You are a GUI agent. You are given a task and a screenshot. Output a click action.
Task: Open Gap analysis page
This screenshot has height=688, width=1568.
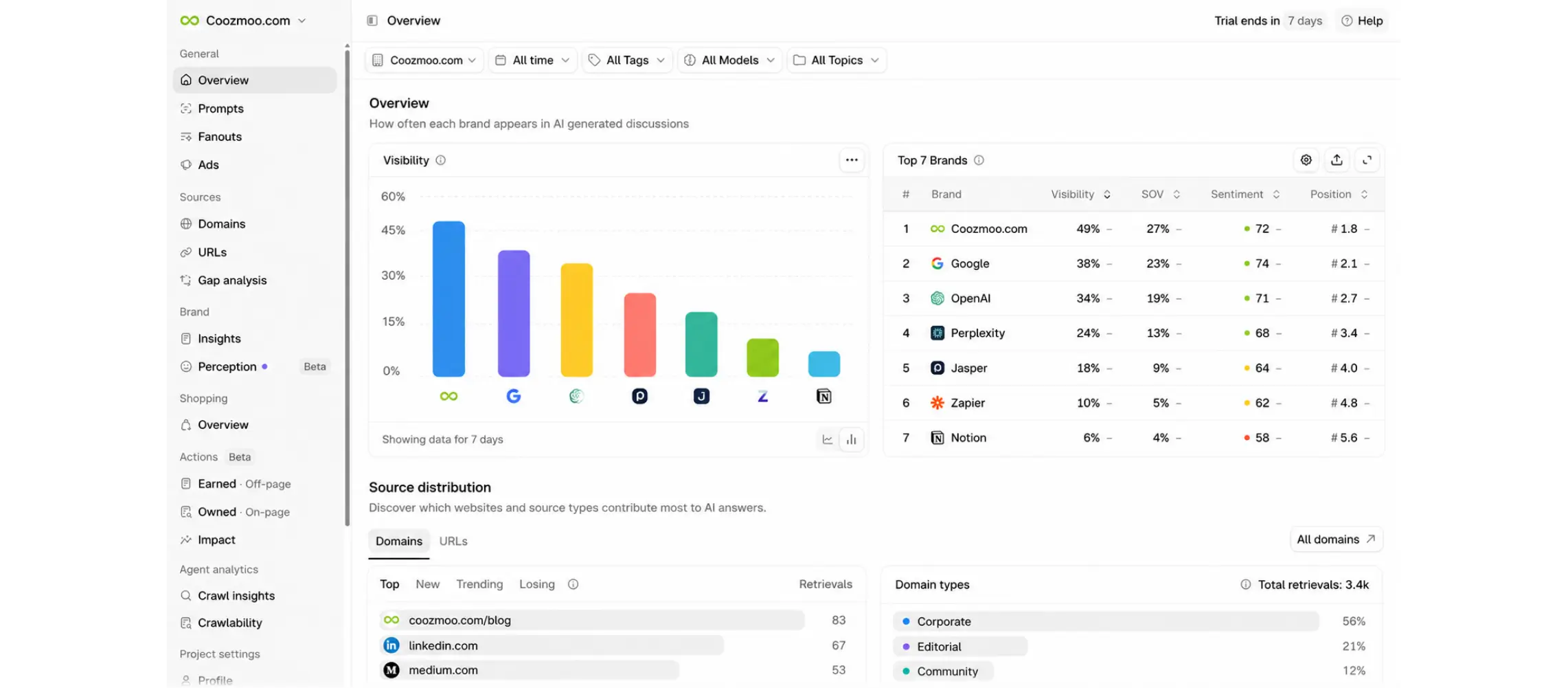pos(255,280)
